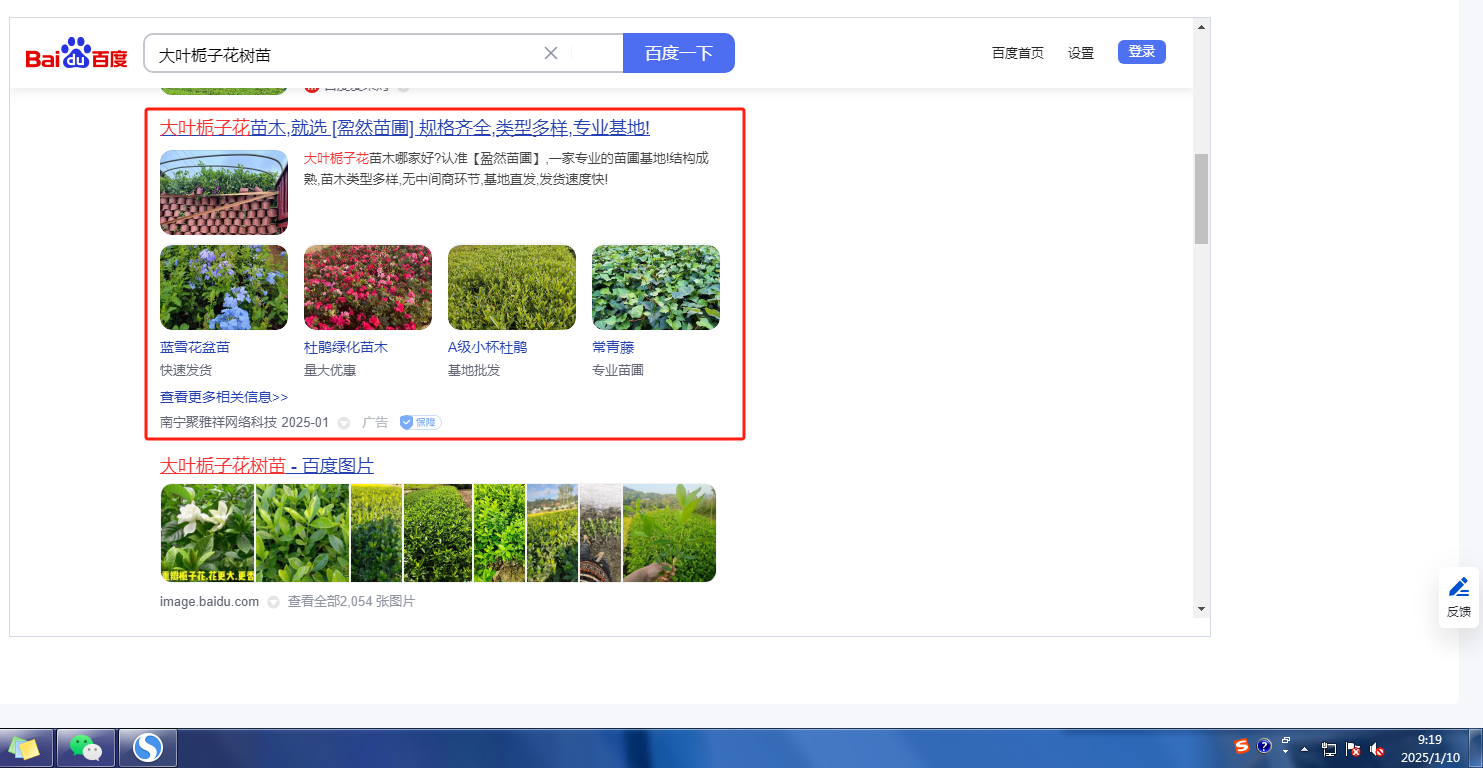Follow the A级小杯杜鹃 link
Viewport: 1483px width, 768px height.
487,348
